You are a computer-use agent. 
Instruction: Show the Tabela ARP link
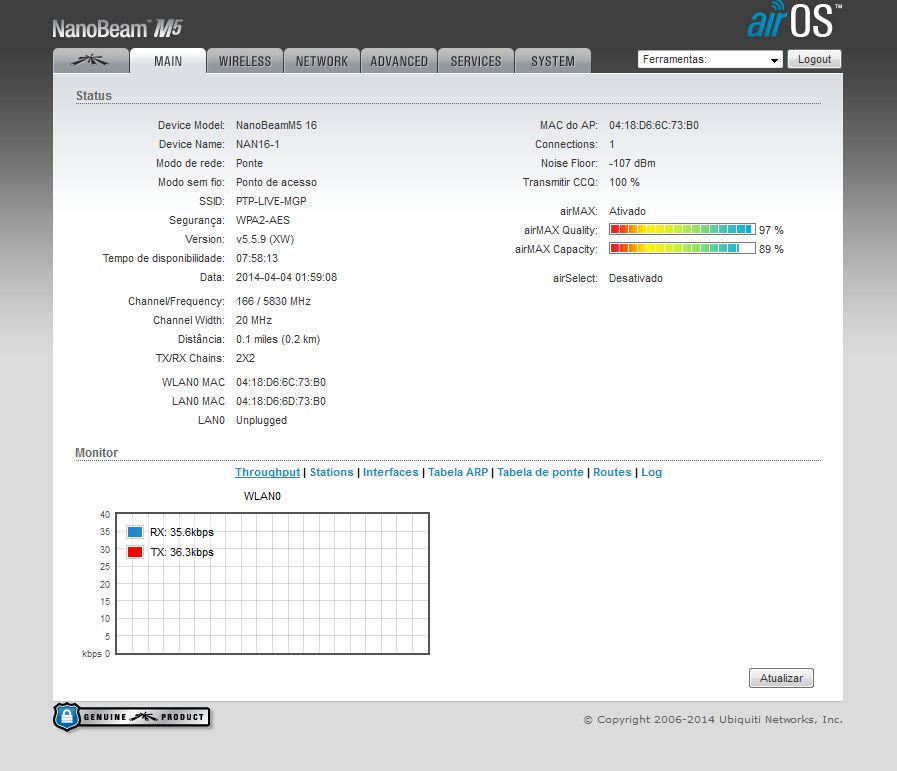[x=458, y=472]
